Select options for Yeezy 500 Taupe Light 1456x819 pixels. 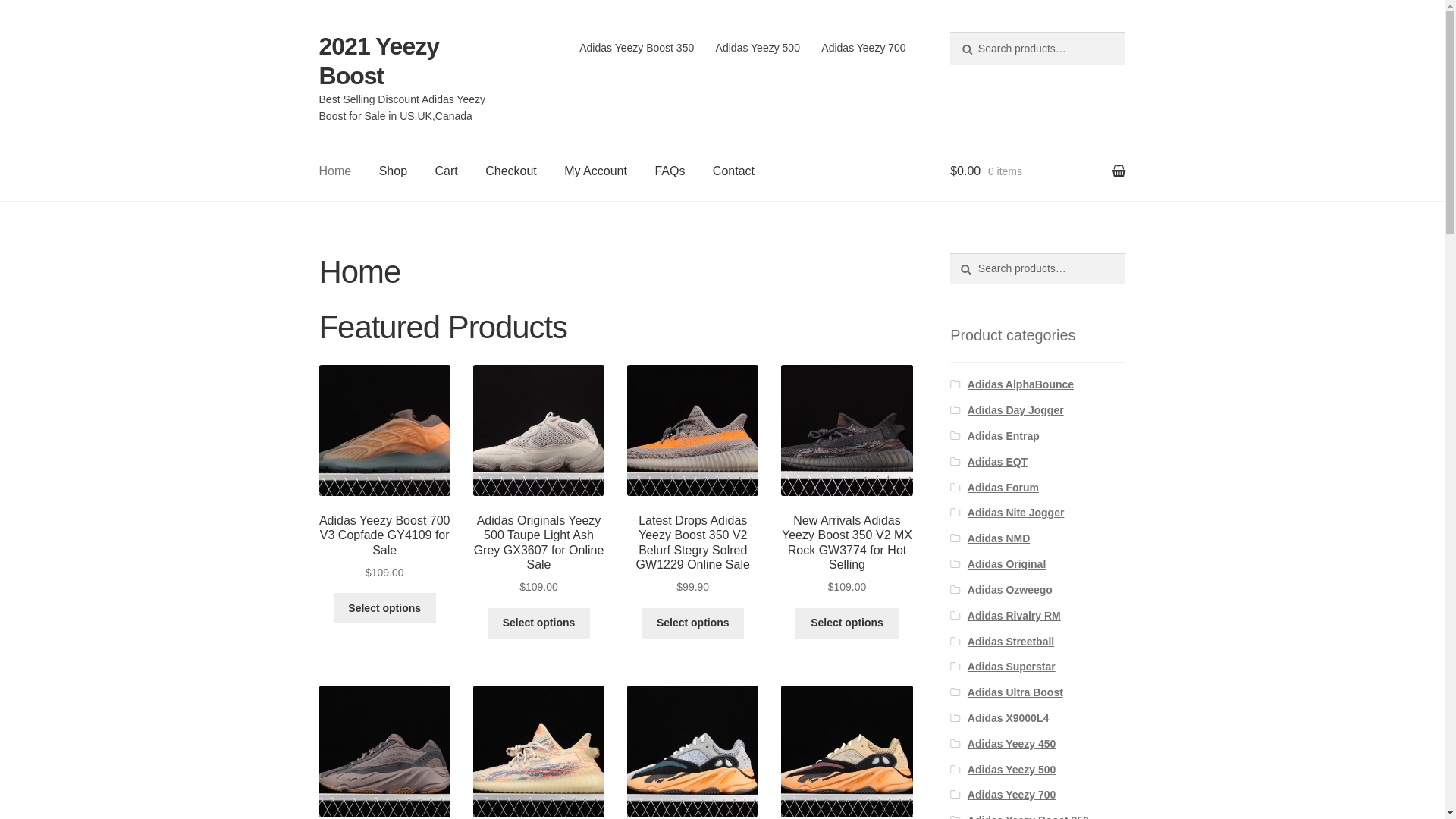(538, 623)
